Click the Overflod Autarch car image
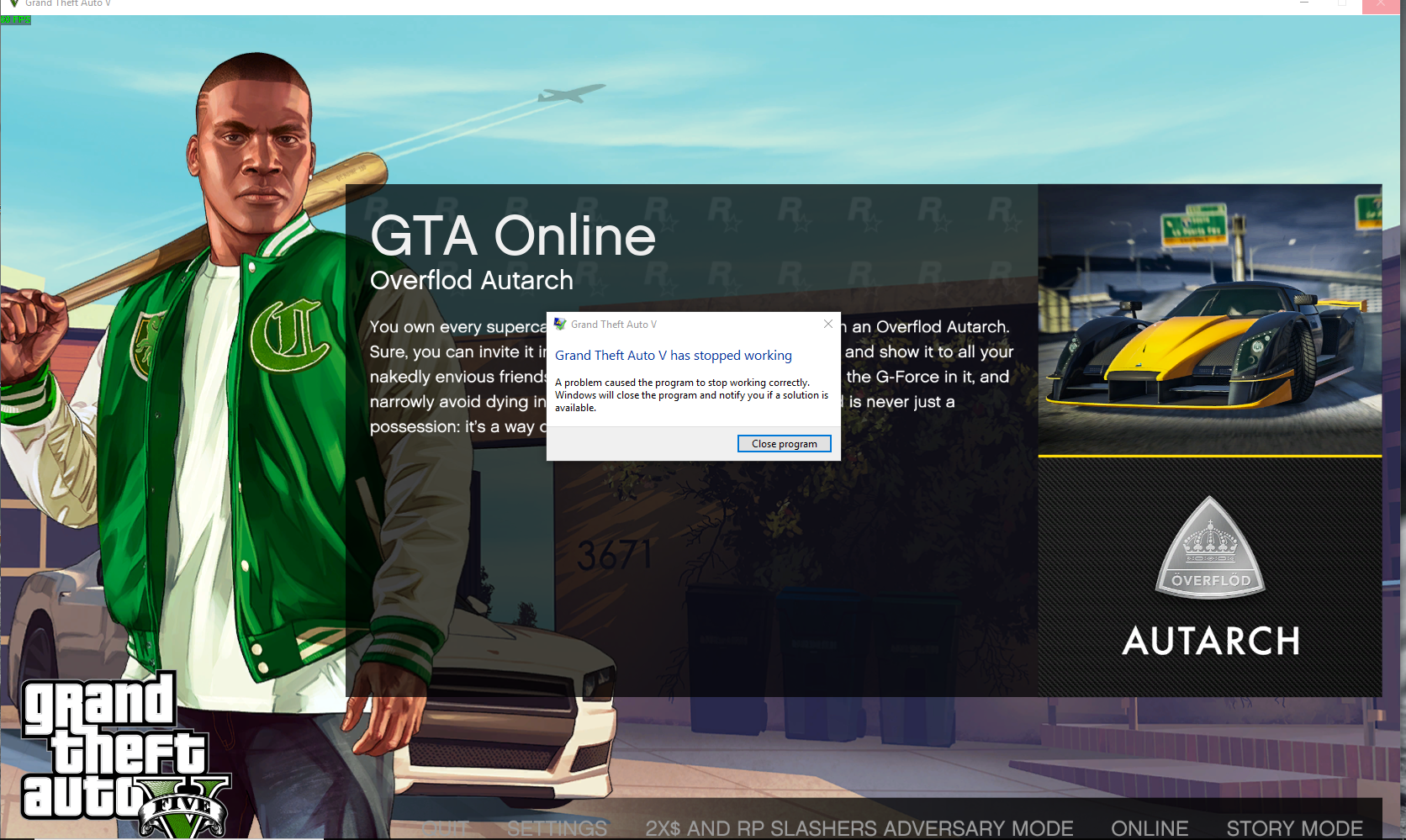1406x840 pixels. point(1209,320)
